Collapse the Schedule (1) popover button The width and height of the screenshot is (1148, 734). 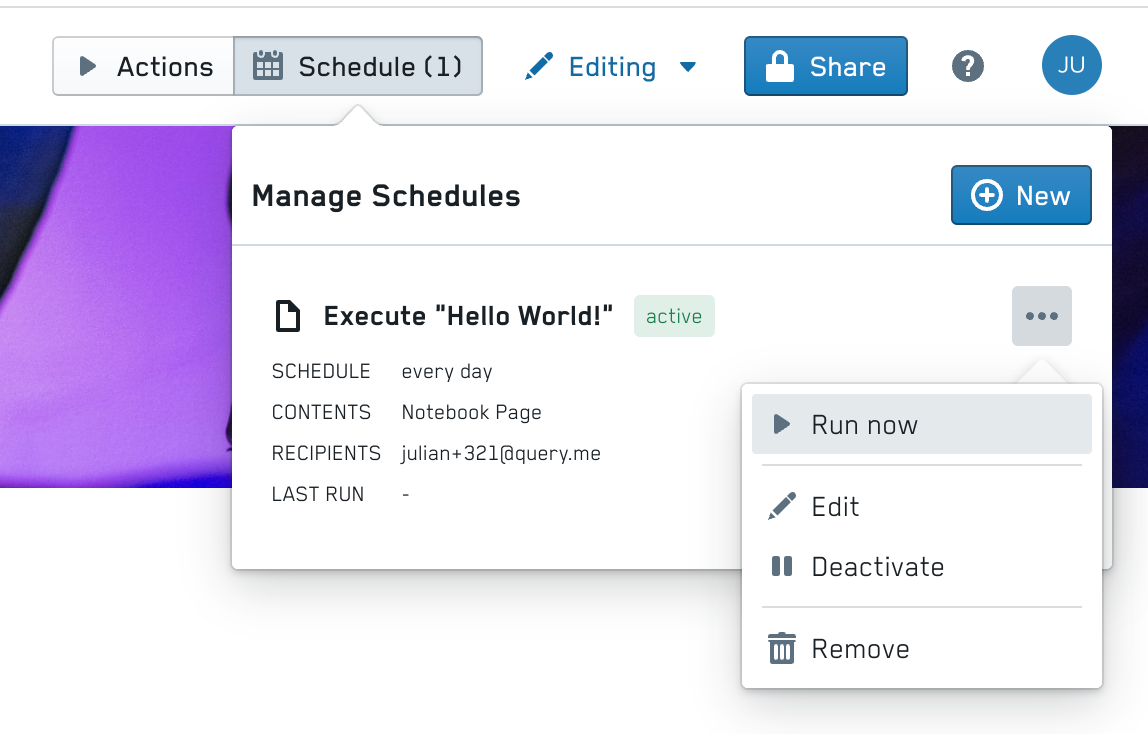pos(358,66)
